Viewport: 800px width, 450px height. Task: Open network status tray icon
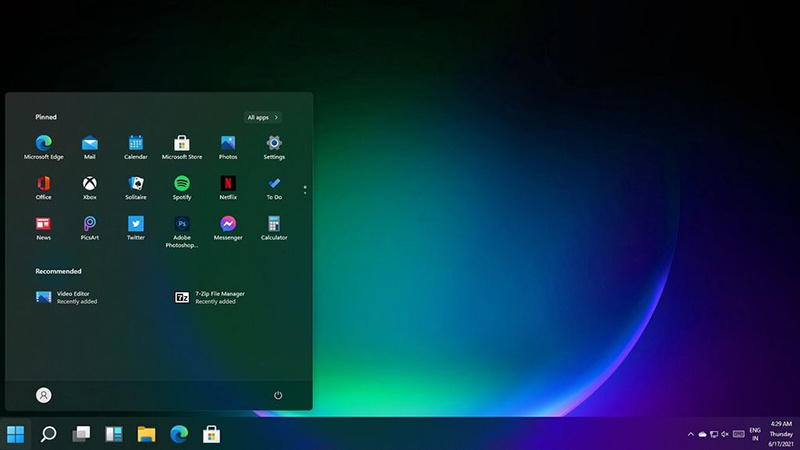coord(714,434)
